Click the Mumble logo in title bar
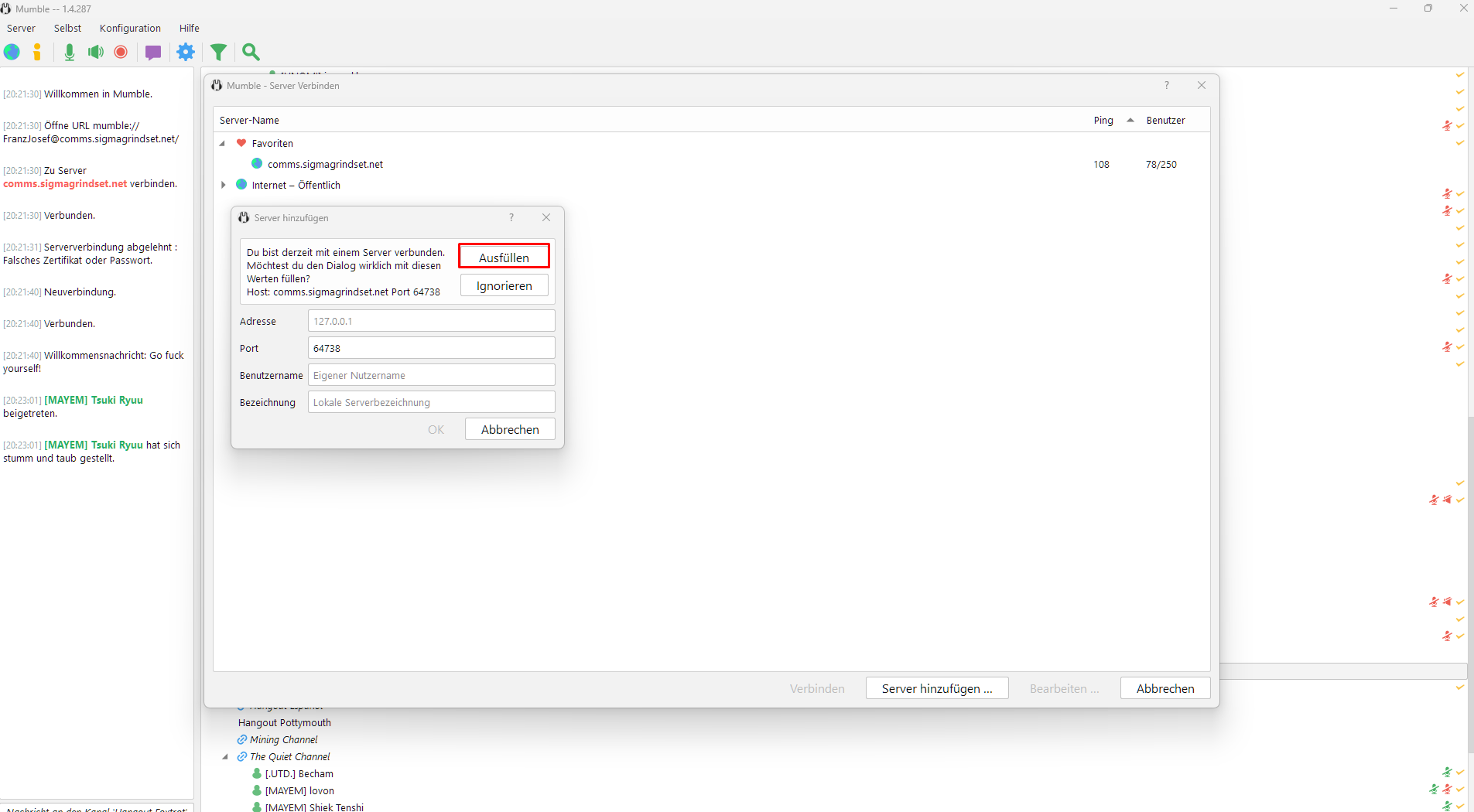This screenshot has width=1474, height=812. coord(6,9)
